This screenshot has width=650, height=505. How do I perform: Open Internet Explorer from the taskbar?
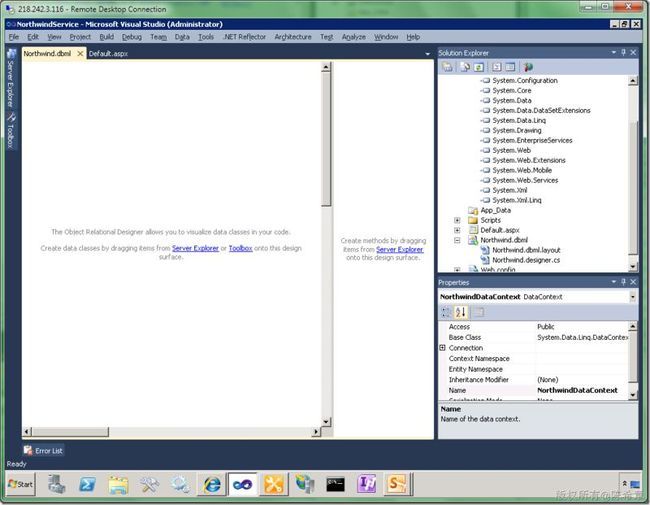(x=212, y=484)
